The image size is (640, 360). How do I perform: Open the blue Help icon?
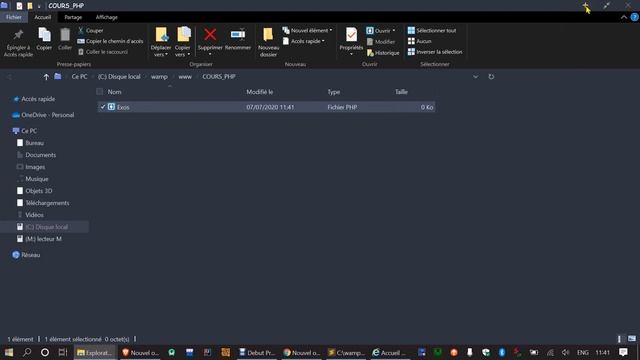pos(634,17)
